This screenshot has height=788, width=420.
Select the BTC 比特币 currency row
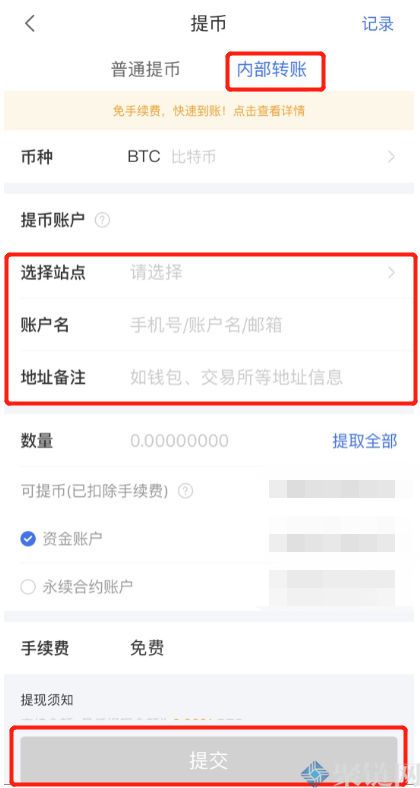(209, 157)
